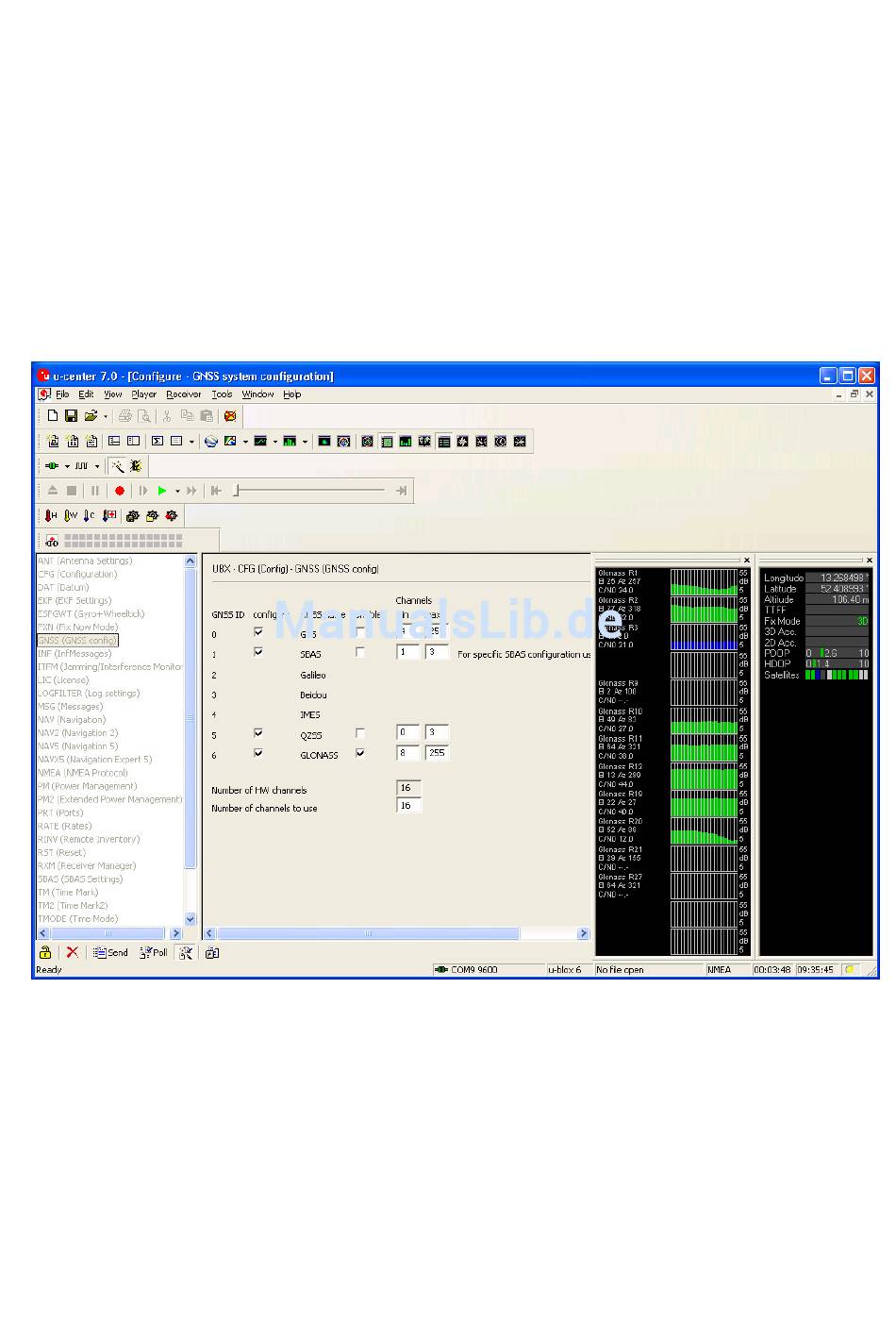This screenshot has width=896, height=1340.
Task: Click the Poll button
Action: (154, 952)
